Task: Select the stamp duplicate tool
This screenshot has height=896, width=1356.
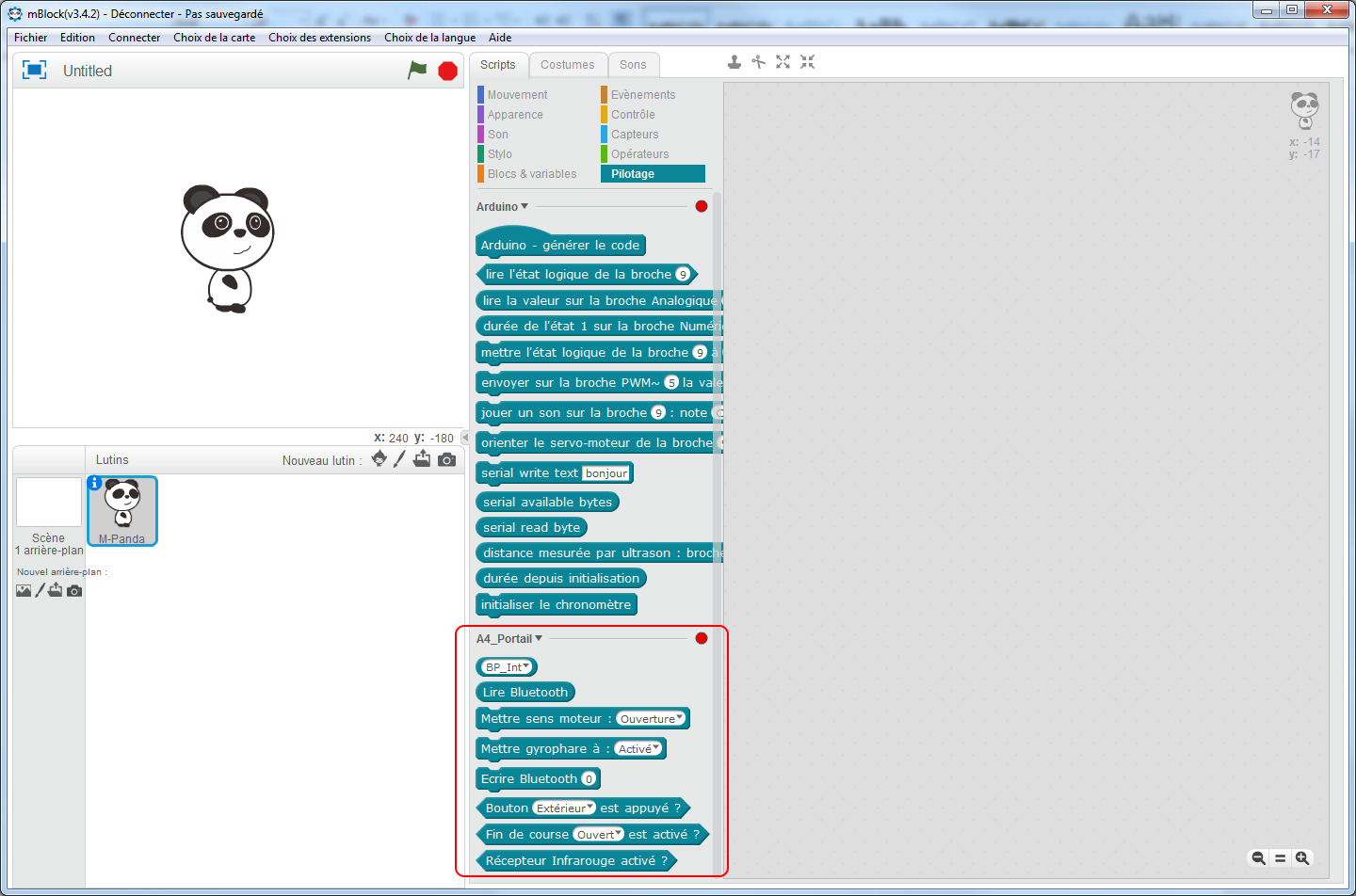Action: 734,62
